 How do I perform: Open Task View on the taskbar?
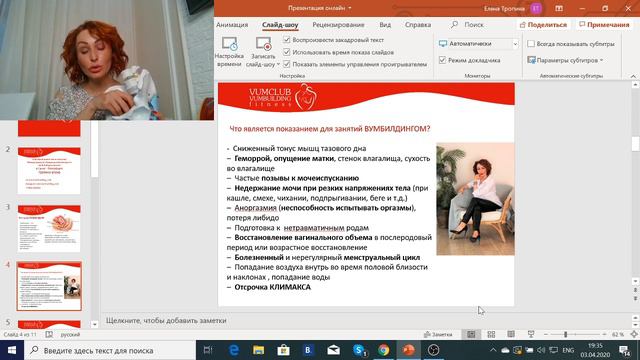click(208, 350)
